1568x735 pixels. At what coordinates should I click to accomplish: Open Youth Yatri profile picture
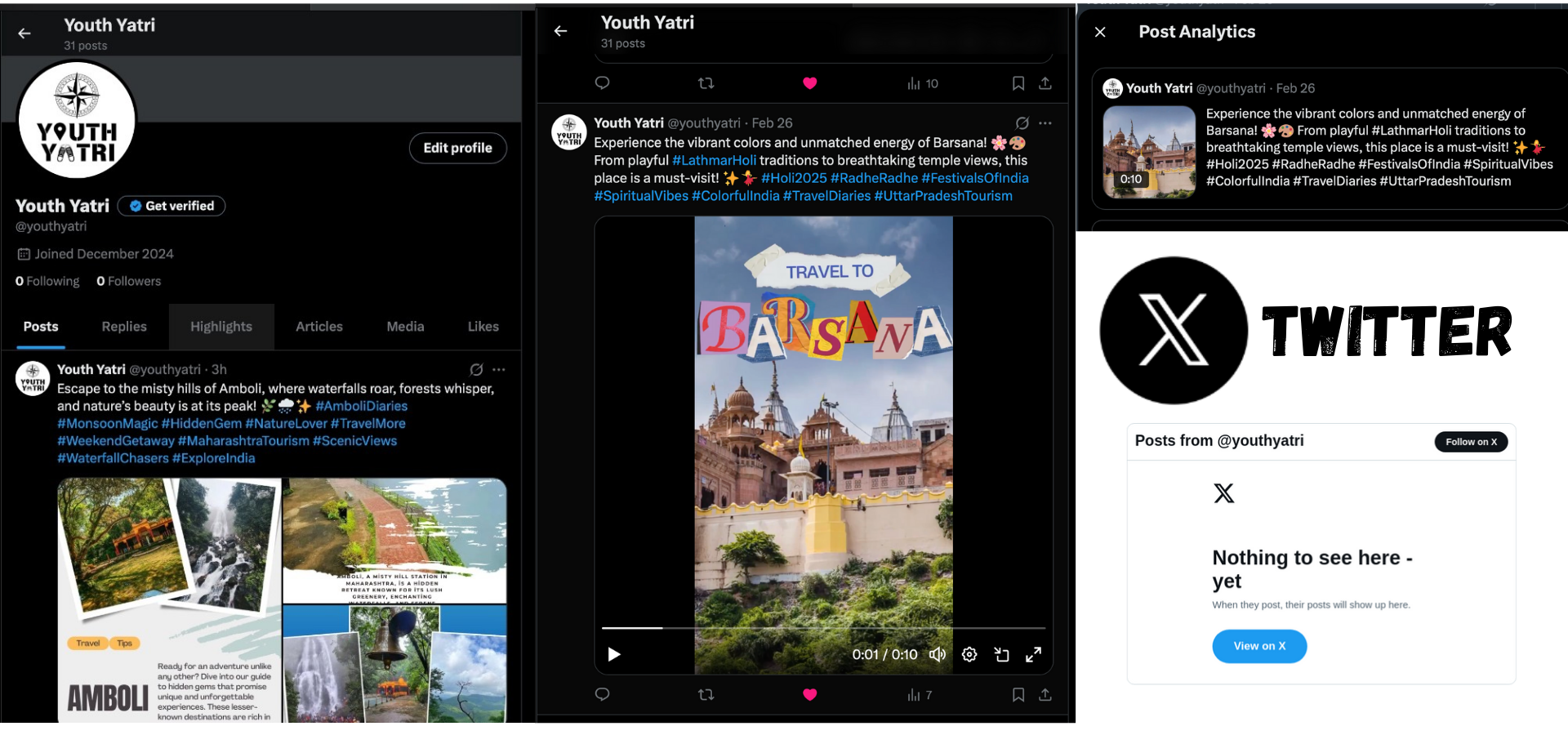click(77, 119)
